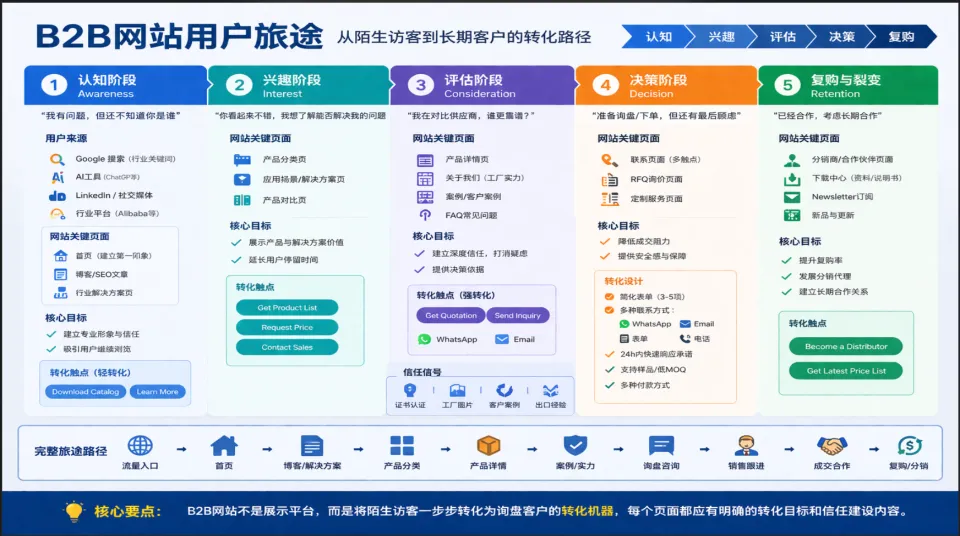The height and width of the screenshot is (536, 960).
Task: Click the 决策阶段 Decision header
Action: [x=666, y=85]
